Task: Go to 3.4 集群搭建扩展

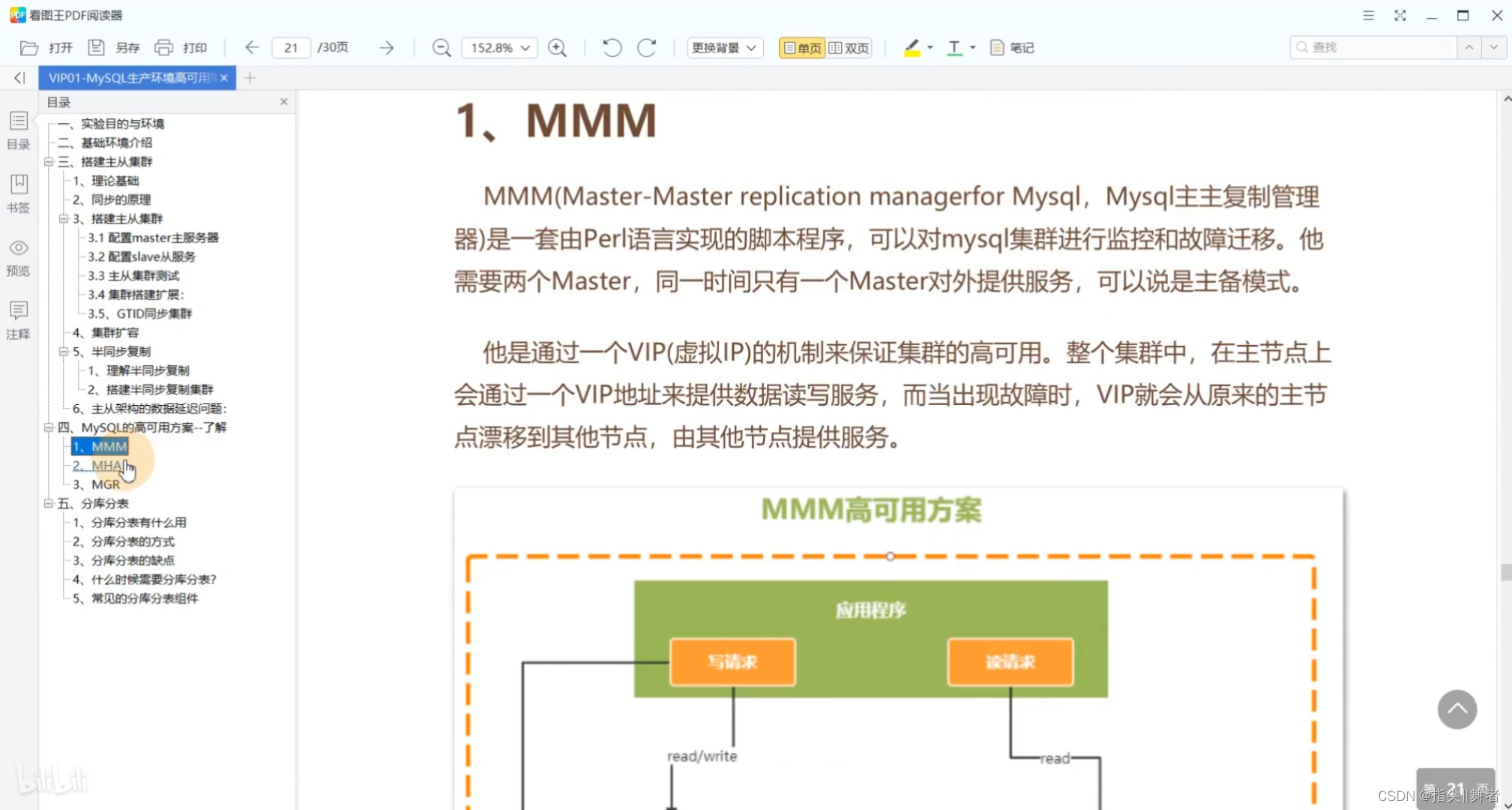Action: [x=136, y=295]
